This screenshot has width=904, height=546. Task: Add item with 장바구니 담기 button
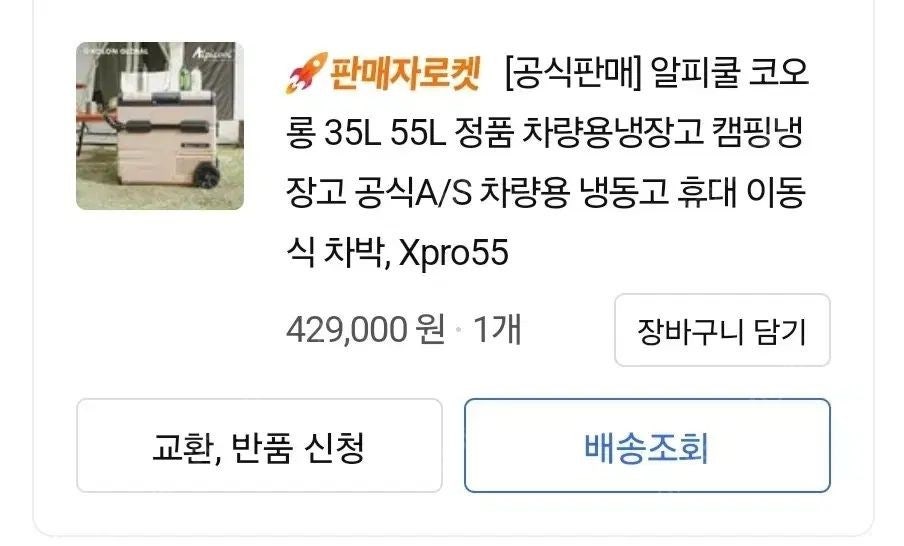coord(722,330)
